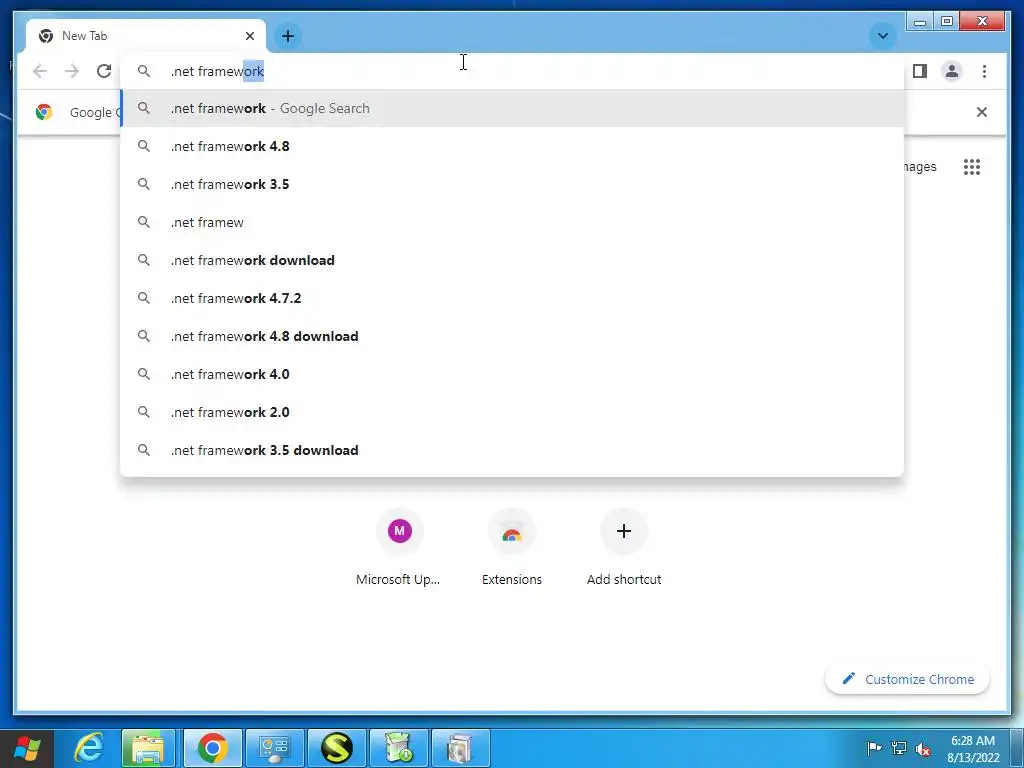Dismiss the Google Chrome info bar

click(981, 112)
